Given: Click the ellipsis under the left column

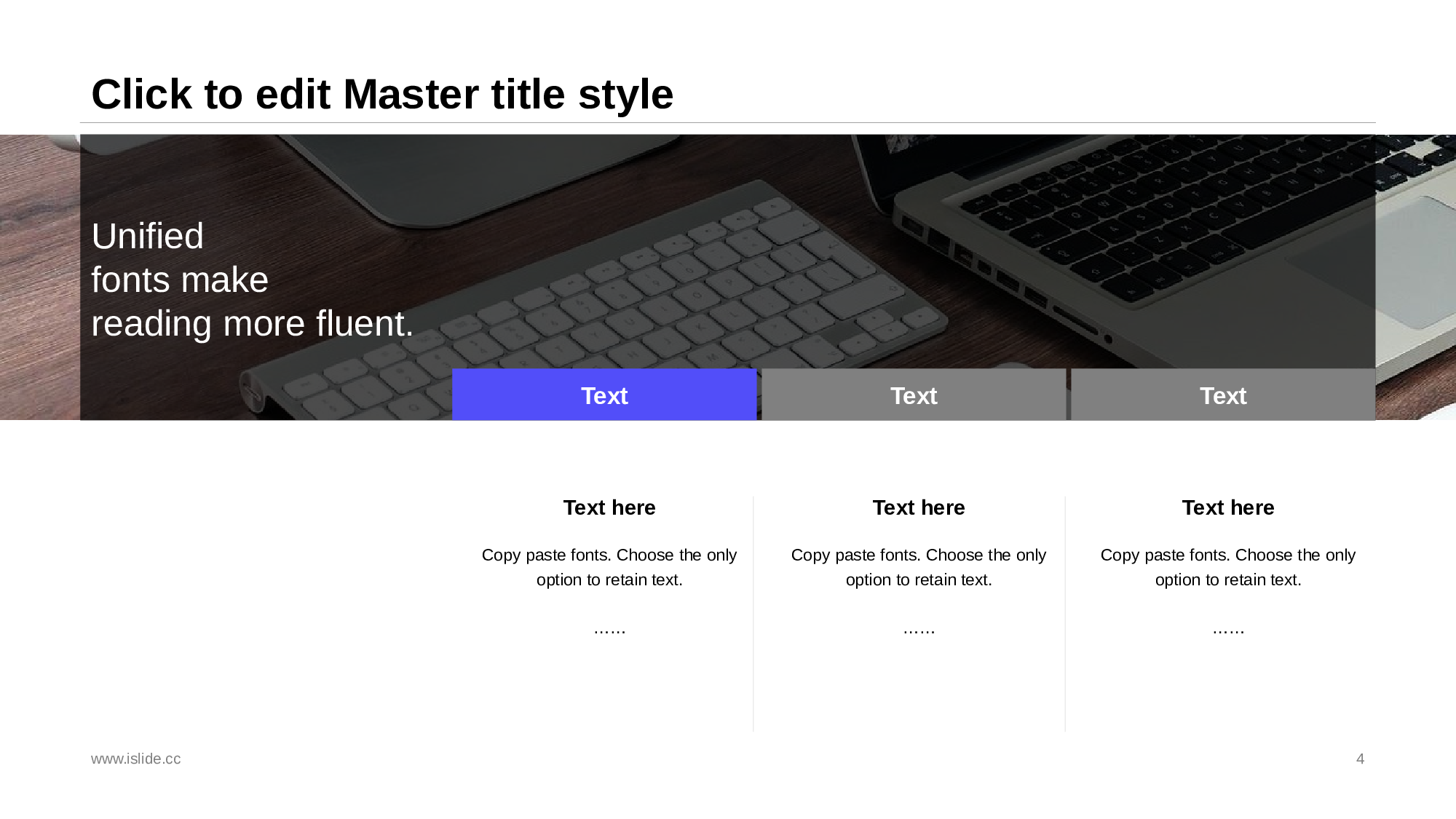Looking at the screenshot, I should (x=609, y=630).
